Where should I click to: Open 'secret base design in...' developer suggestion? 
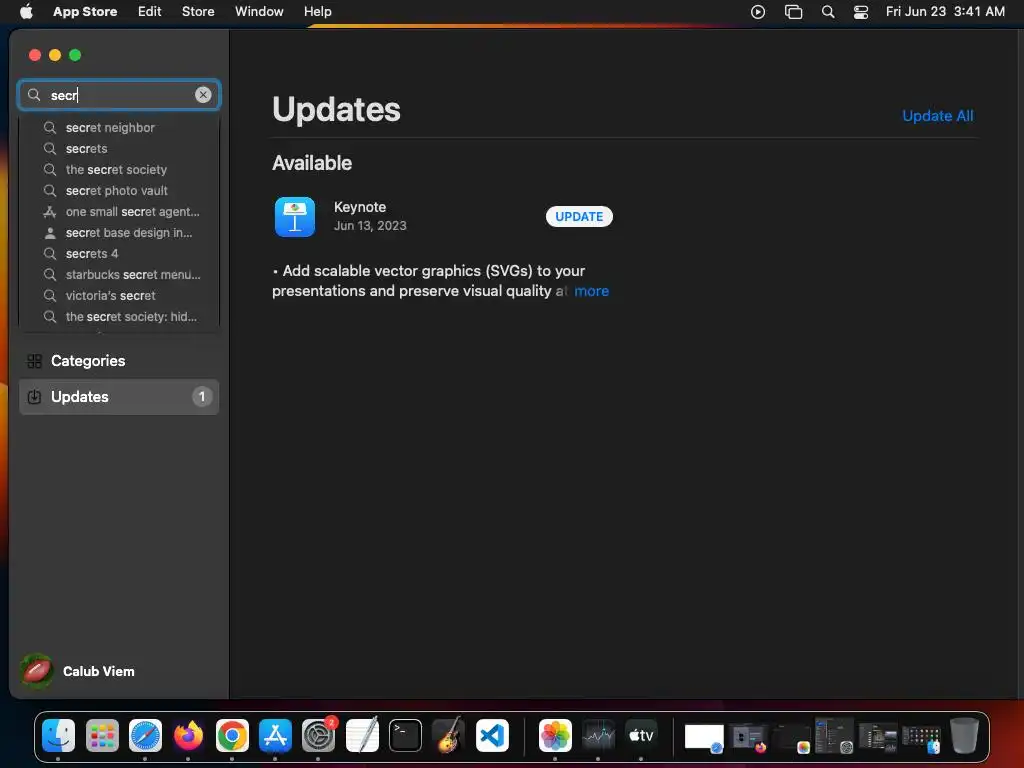(x=119, y=232)
